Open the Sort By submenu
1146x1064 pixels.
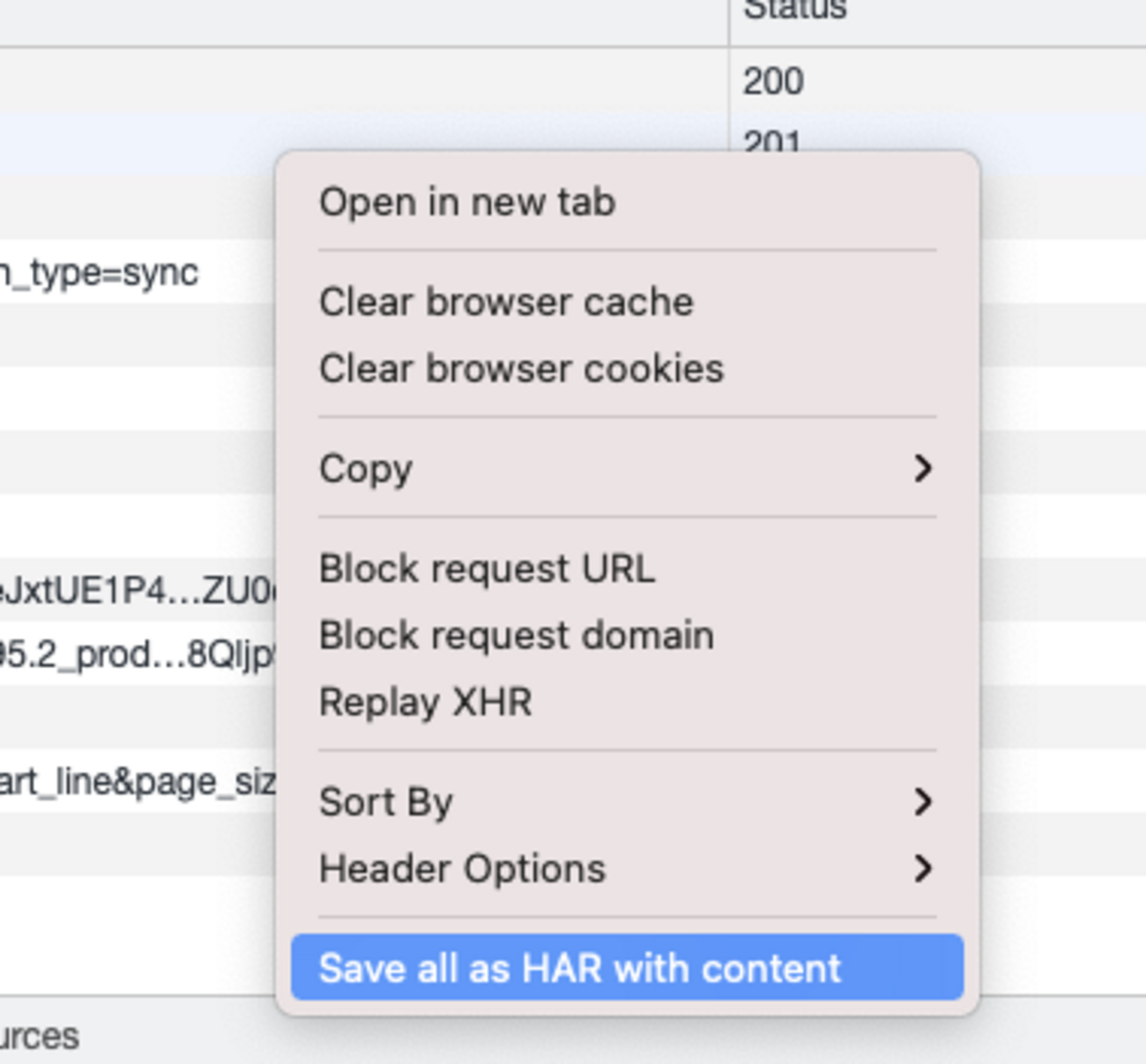click(x=627, y=802)
